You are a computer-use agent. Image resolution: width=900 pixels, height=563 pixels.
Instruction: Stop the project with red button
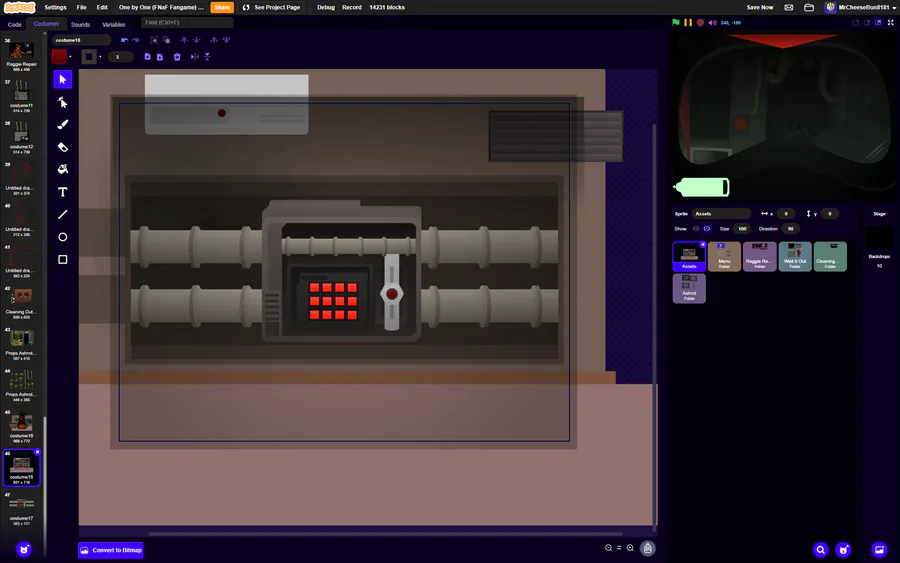click(700, 23)
